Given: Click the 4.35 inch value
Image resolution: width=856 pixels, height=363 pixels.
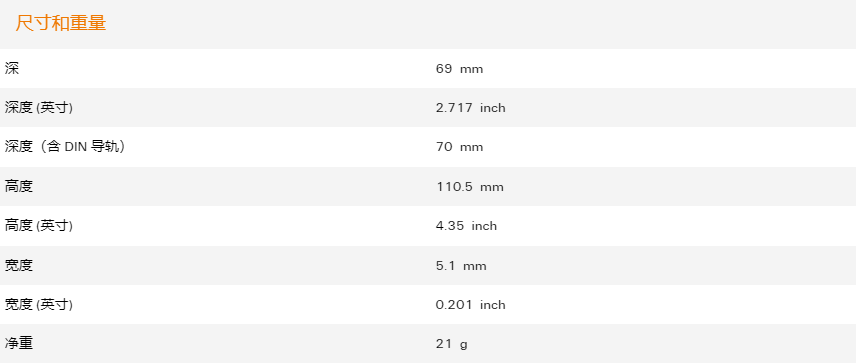Looking at the screenshot, I should coord(466,226).
